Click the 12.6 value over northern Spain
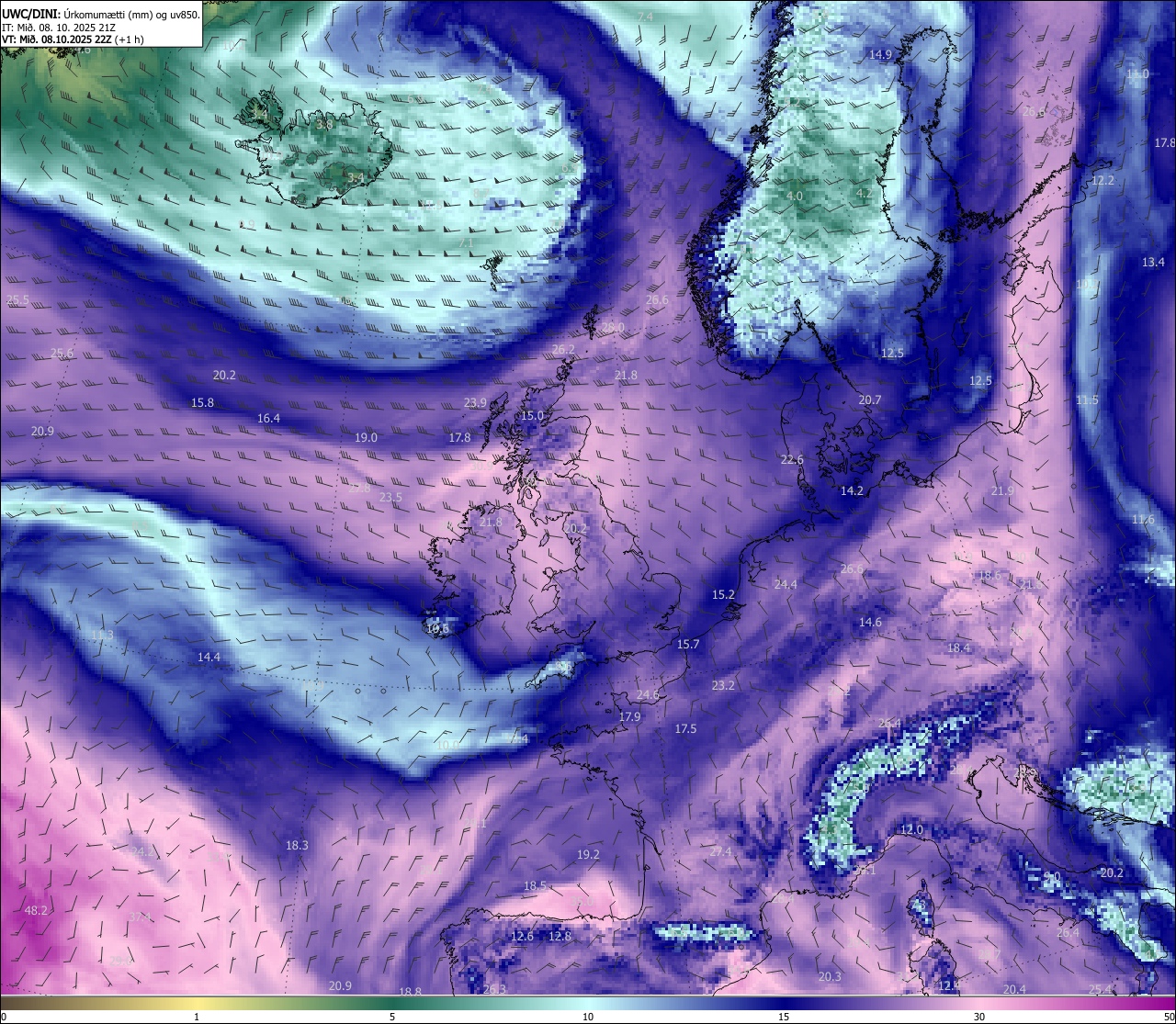This screenshot has width=1176, height=1024. click(522, 937)
